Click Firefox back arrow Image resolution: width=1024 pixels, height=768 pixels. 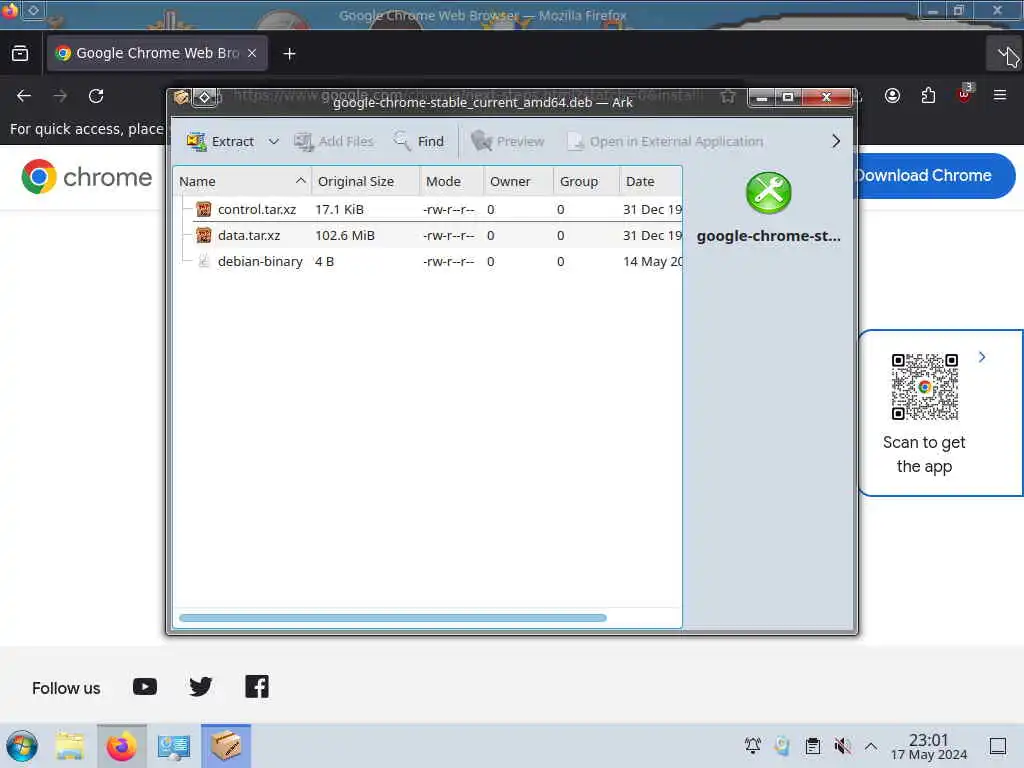tap(24, 96)
